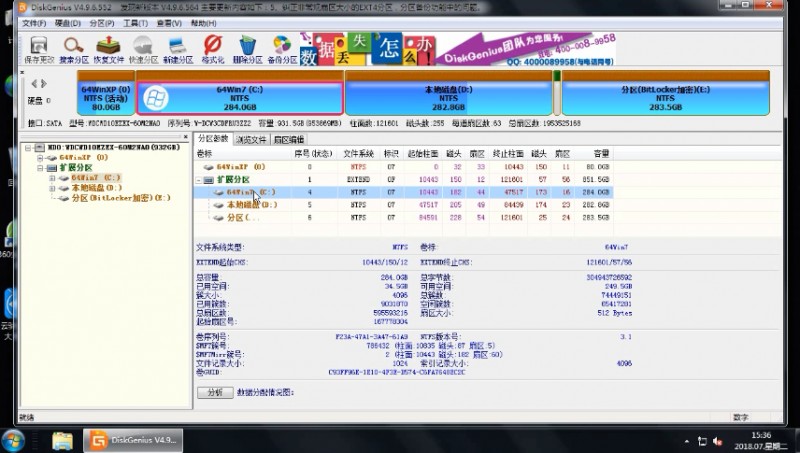Go to the previous disk with the left arrow
This screenshot has width=800, height=453.
coord(34,83)
